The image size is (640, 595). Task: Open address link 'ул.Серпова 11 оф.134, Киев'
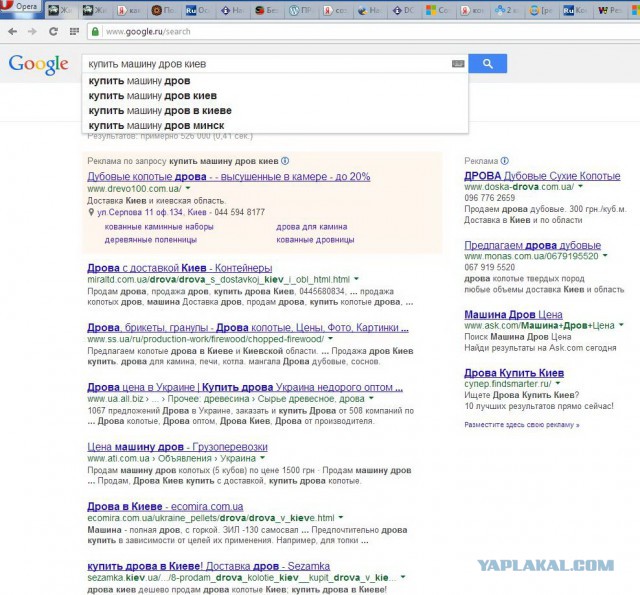pyautogui.click(x=152, y=212)
